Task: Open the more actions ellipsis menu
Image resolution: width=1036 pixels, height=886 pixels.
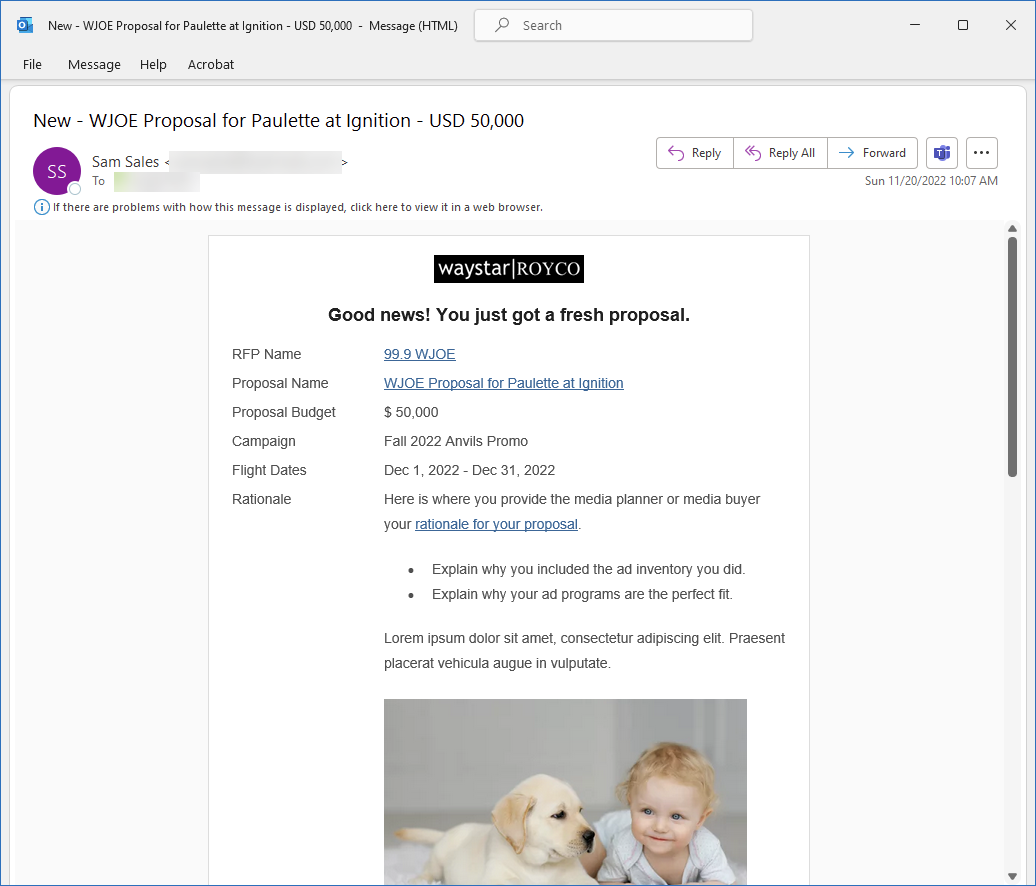Action: click(x=981, y=153)
